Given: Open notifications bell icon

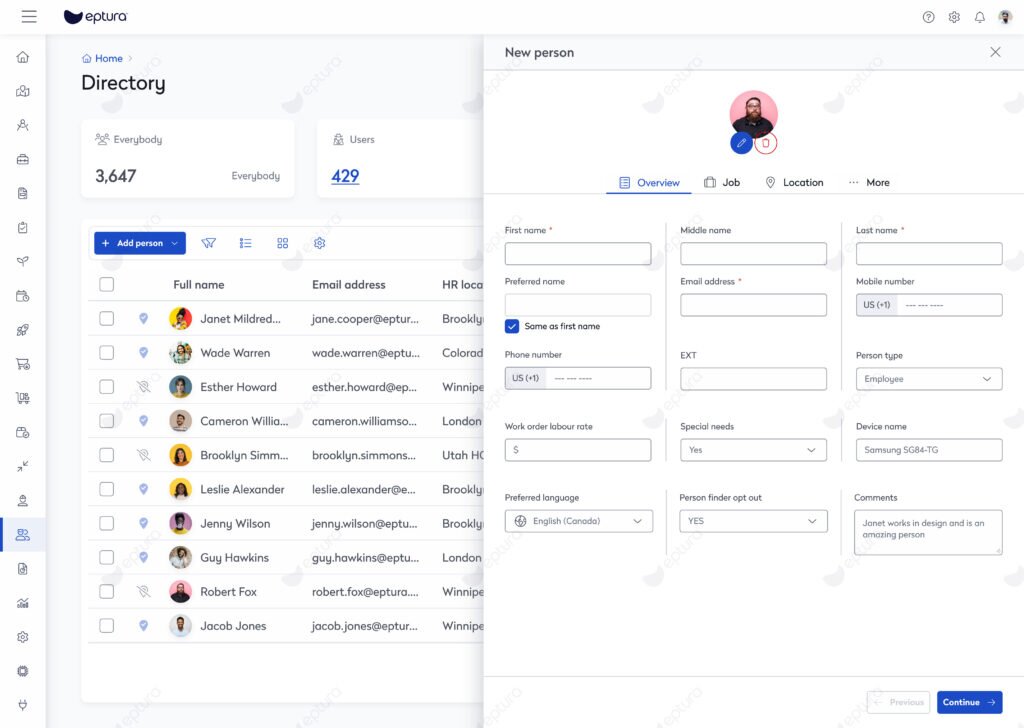Looking at the screenshot, I should [x=980, y=17].
